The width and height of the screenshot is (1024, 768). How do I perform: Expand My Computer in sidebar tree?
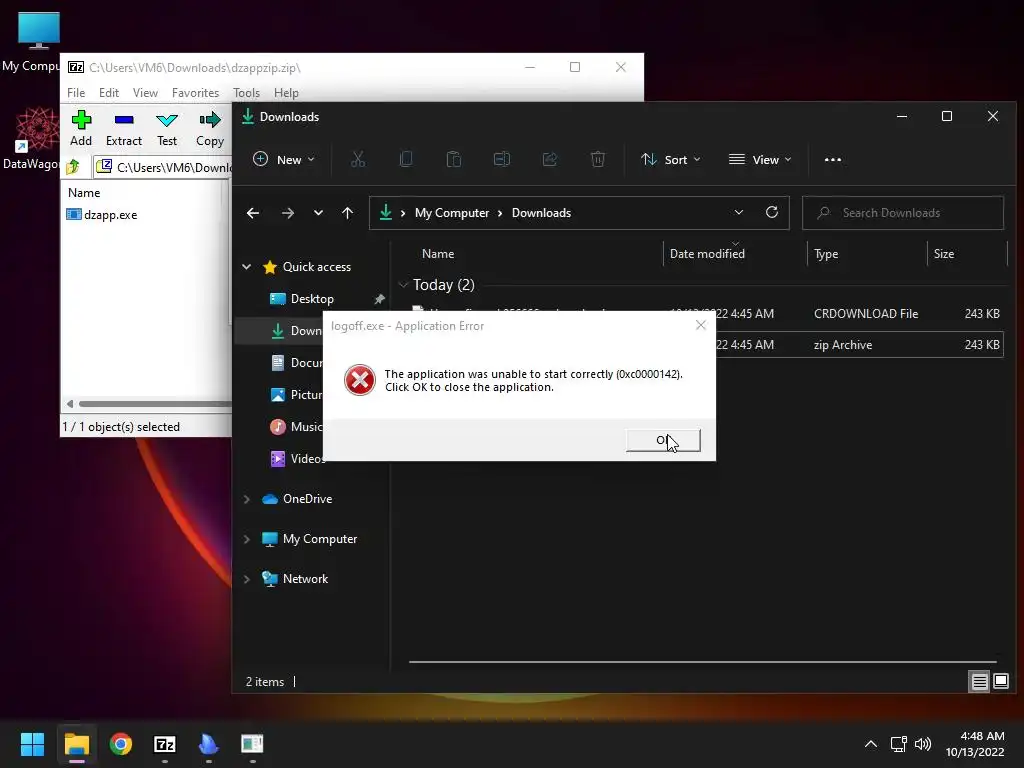click(x=247, y=539)
